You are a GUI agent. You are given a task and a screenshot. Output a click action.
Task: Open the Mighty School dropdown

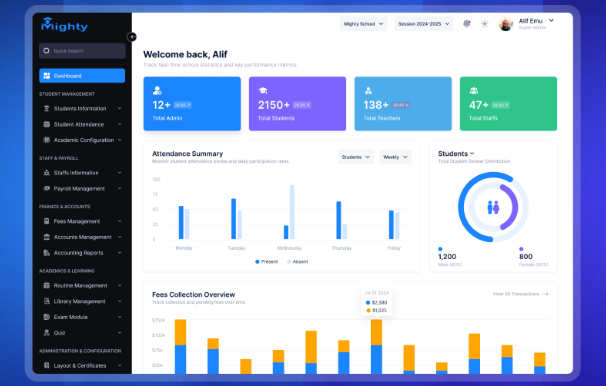coord(363,24)
